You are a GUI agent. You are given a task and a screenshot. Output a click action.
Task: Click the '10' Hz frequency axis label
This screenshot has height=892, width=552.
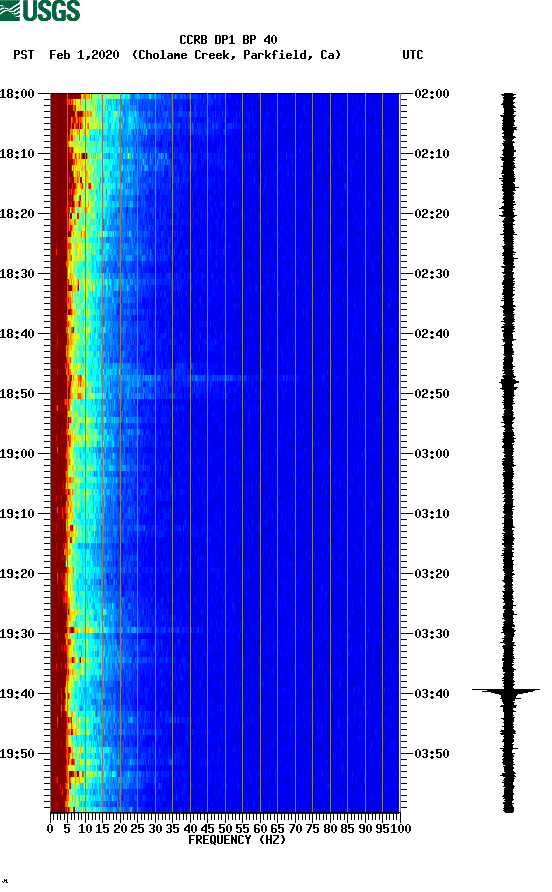(x=85, y=829)
